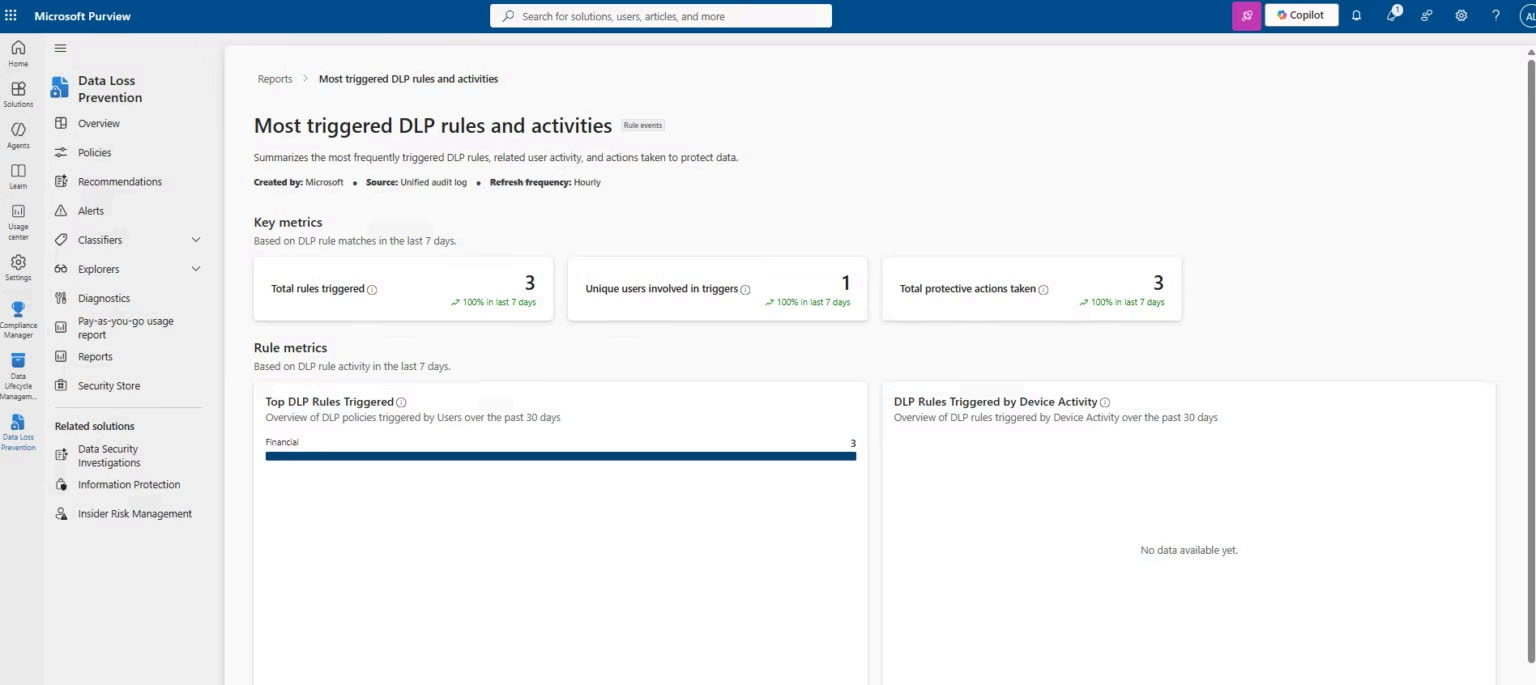Click 'Refresh frequency: Hourly' text
Screen dimensions: 1536x685
pyautogui.click(x=545, y=183)
